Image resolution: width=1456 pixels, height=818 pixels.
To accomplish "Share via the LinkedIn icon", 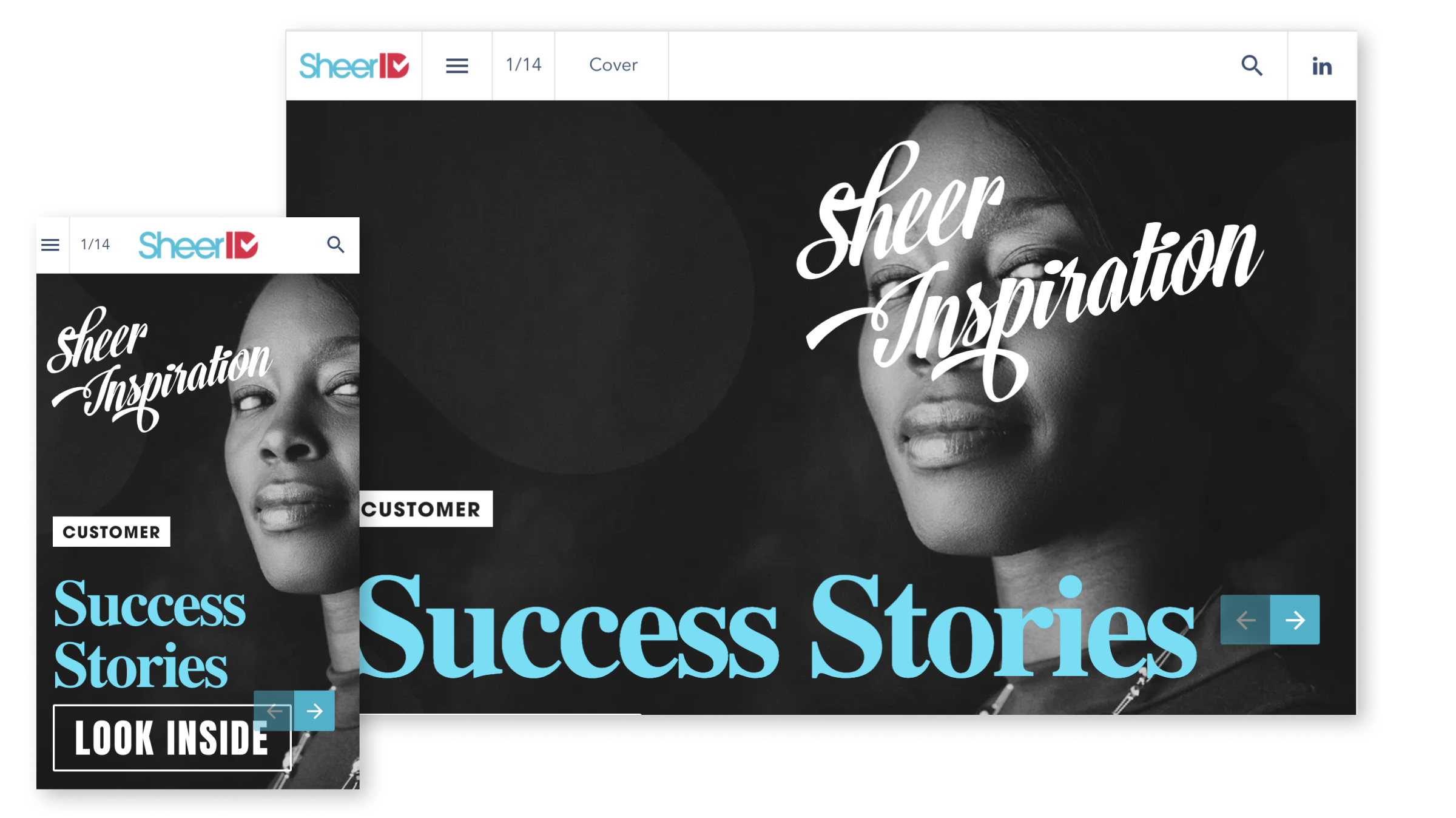I will 1322,66.
